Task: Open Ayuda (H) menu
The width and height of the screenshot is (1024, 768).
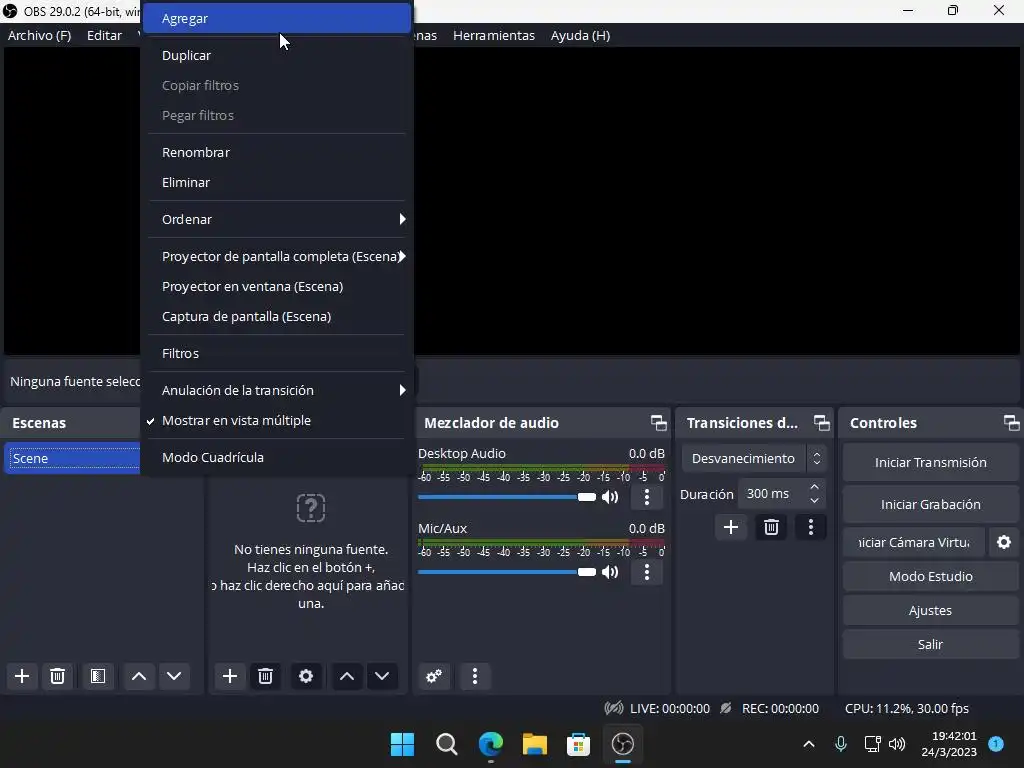Action: pyautogui.click(x=580, y=35)
